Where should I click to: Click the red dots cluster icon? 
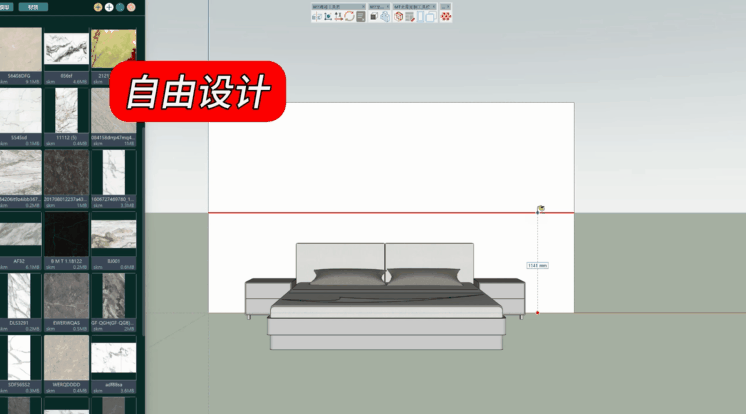pyautogui.click(x=446, y=16)
